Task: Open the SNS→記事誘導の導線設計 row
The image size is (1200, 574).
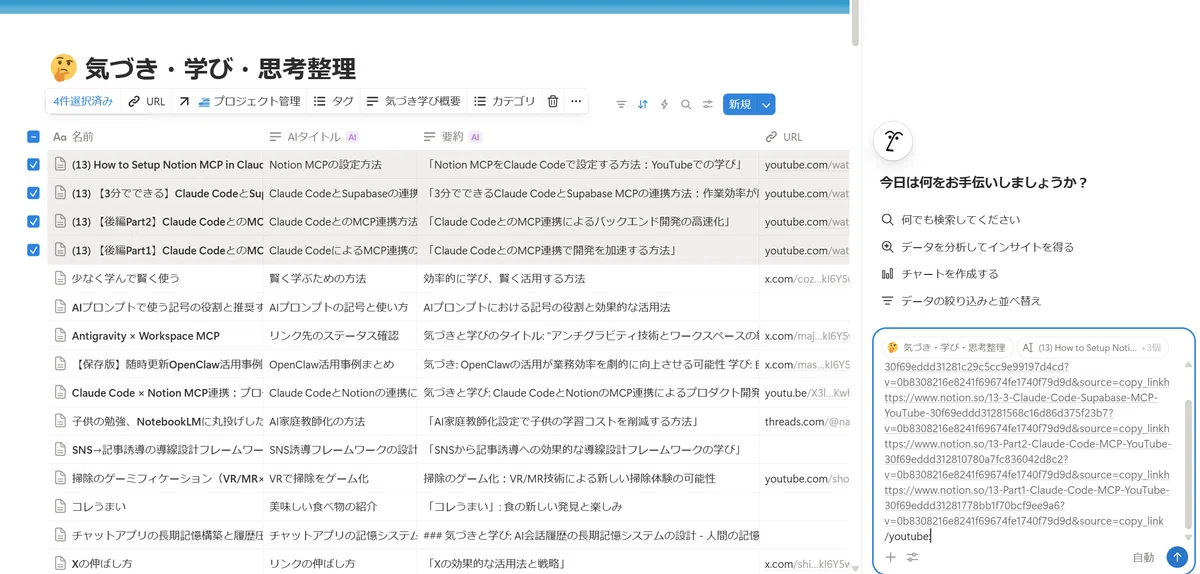Action: [167, 450]
